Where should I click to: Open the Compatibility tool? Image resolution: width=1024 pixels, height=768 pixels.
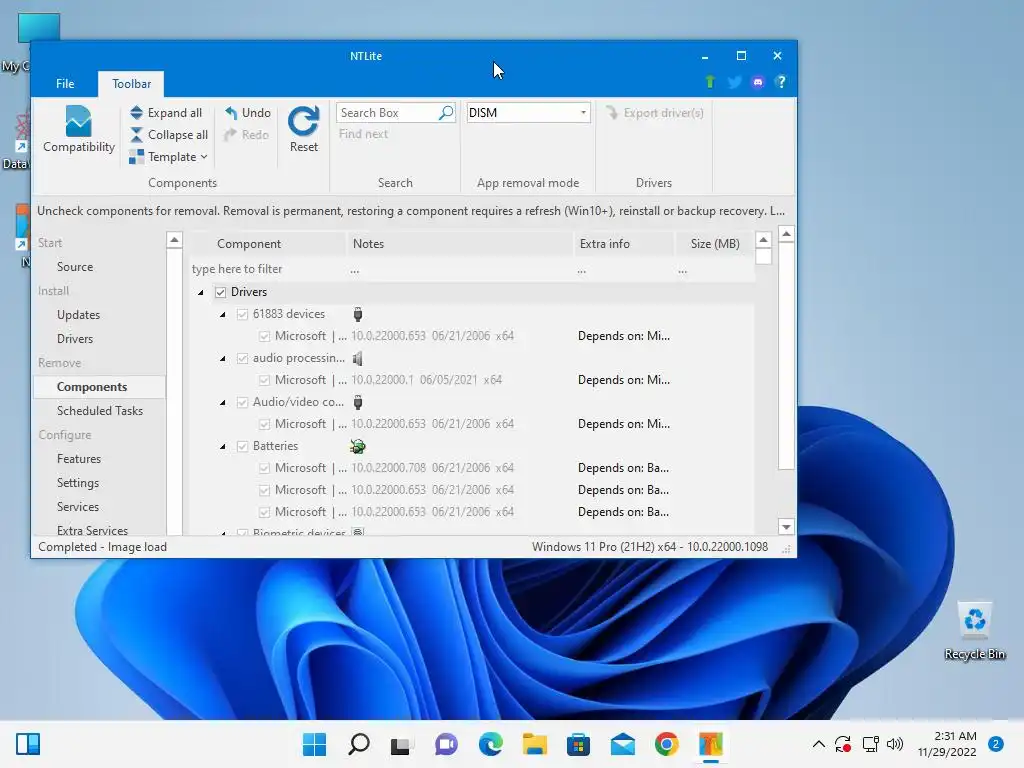78,129
